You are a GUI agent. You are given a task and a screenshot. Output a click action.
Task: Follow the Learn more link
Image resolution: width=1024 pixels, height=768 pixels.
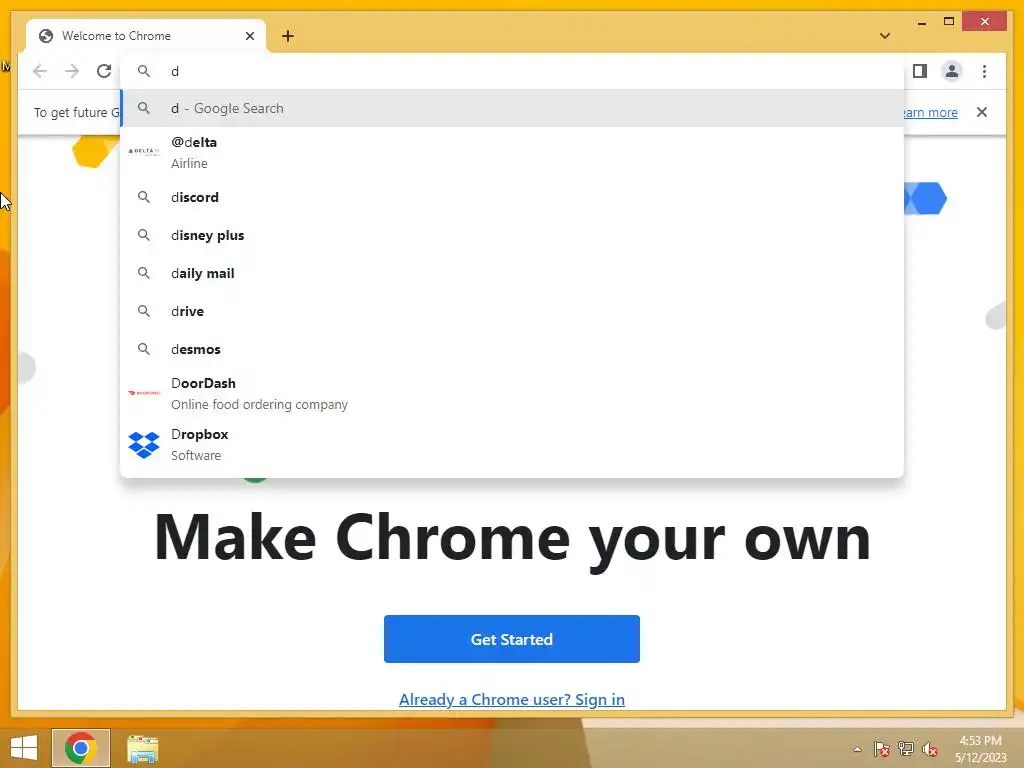pyautogui.click(x=931, y=112)
